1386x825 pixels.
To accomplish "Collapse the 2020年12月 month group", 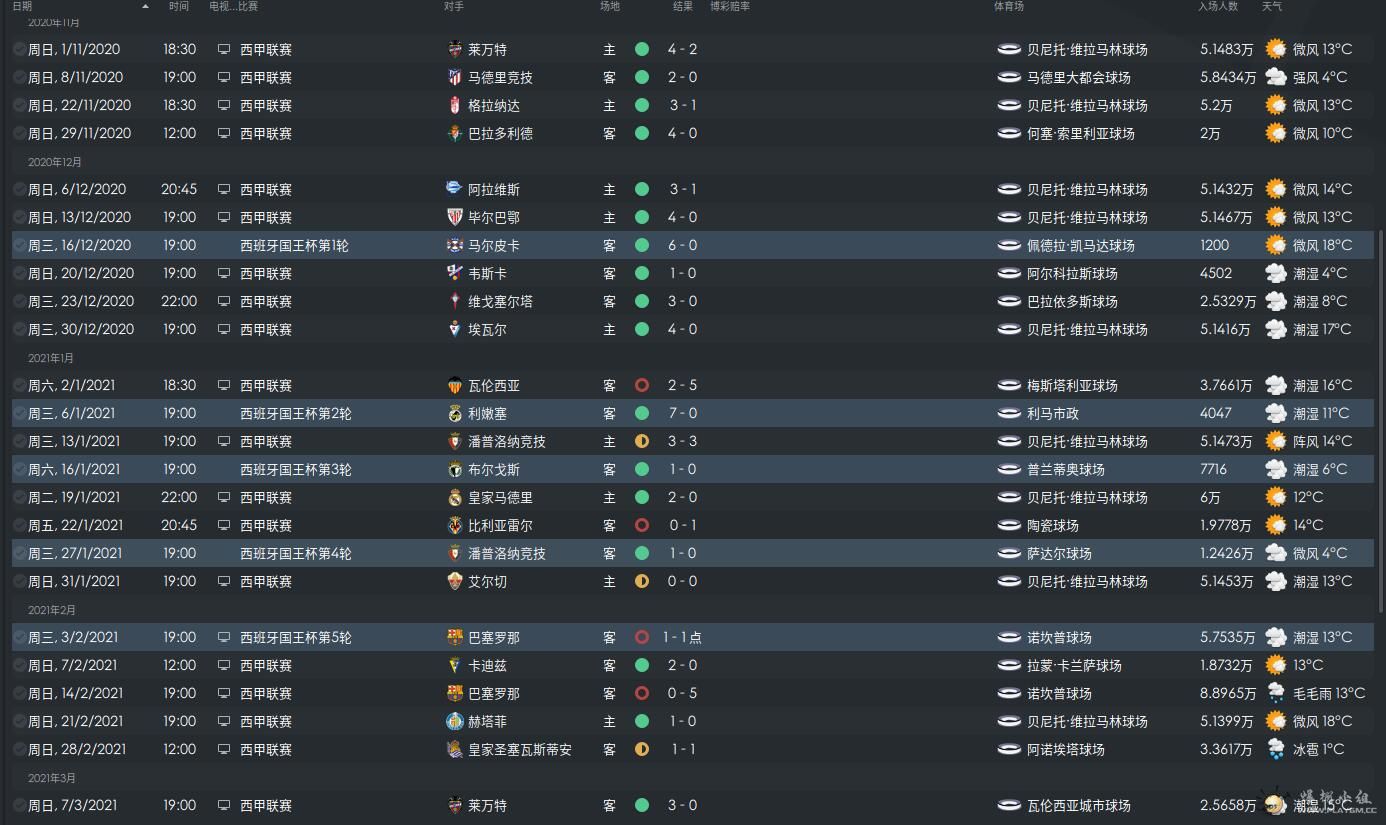I will pos(55,162).
